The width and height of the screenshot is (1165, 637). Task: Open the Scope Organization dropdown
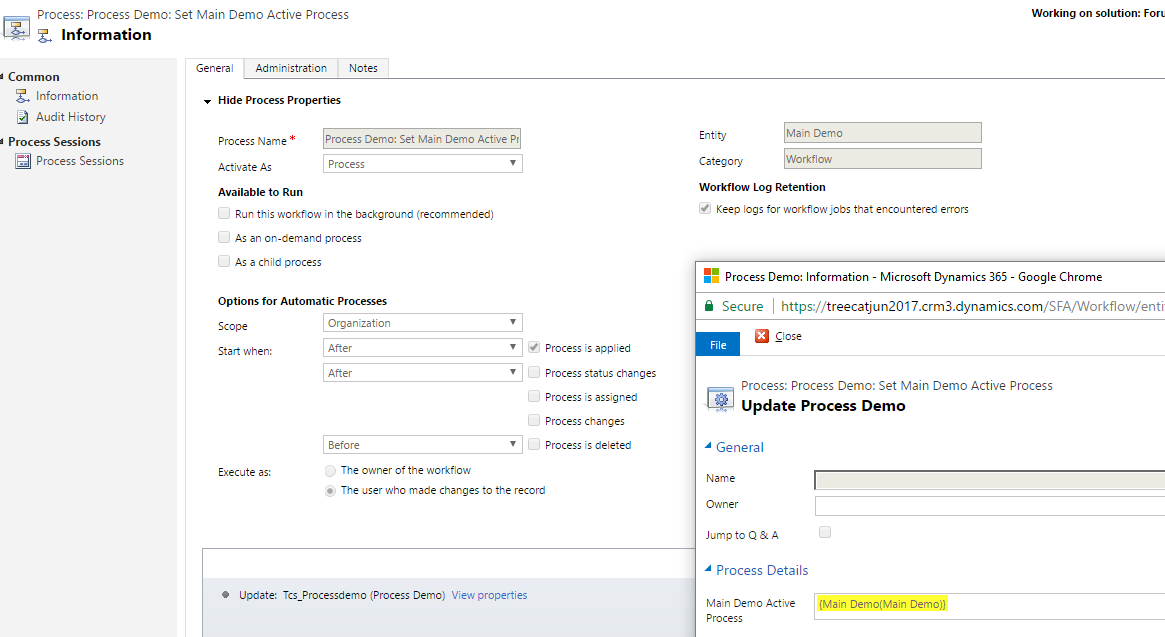pos(423,323)
